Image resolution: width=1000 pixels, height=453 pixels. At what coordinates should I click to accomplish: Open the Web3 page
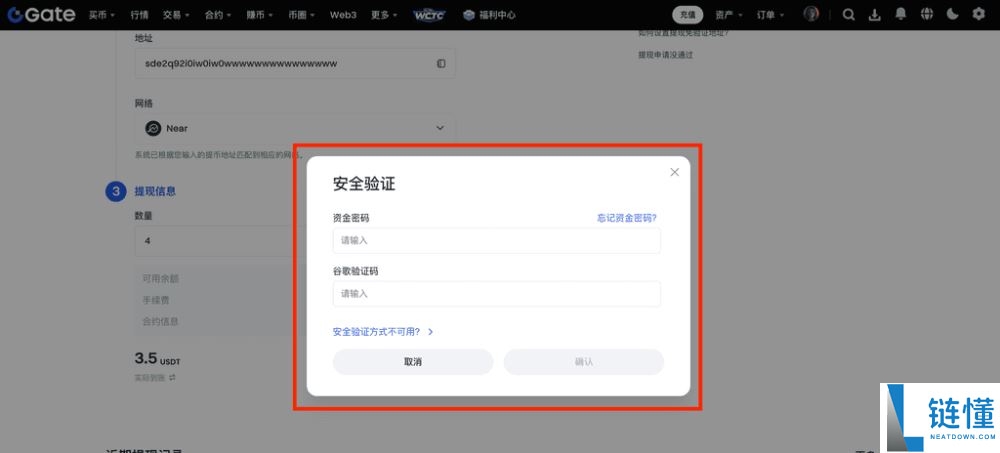pos(343,15)
